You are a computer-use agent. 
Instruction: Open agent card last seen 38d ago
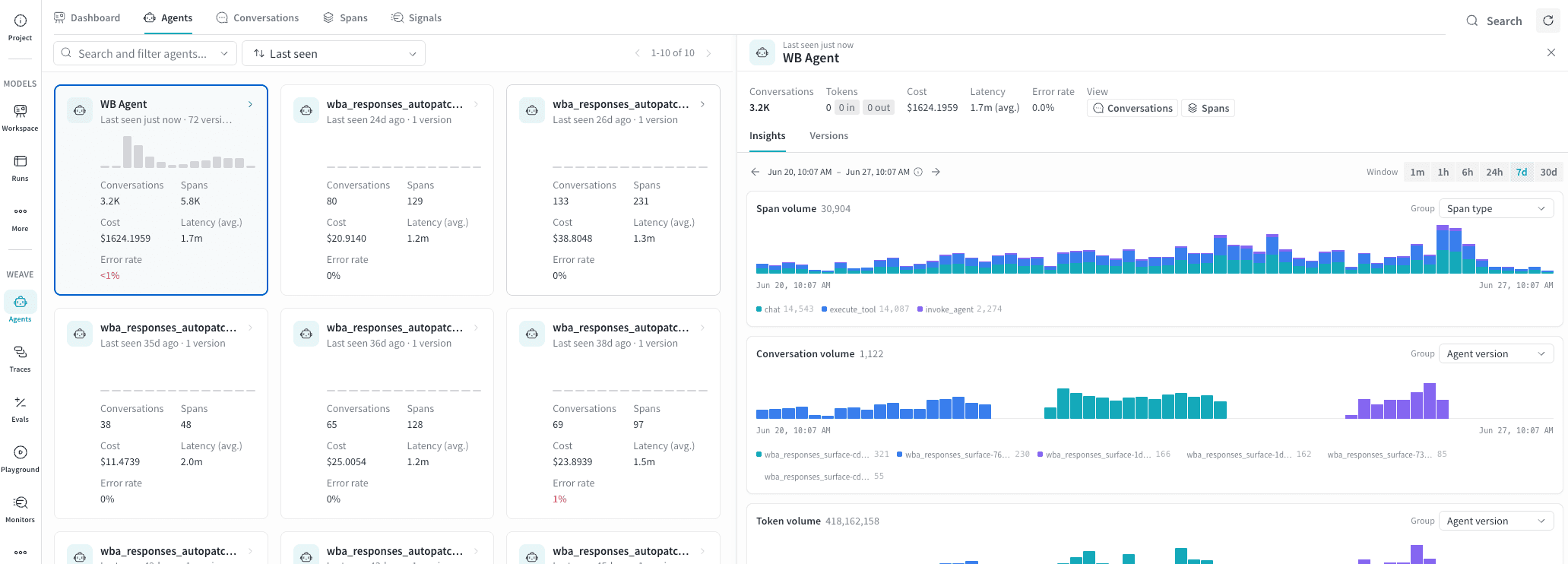(x=613, y=413)
